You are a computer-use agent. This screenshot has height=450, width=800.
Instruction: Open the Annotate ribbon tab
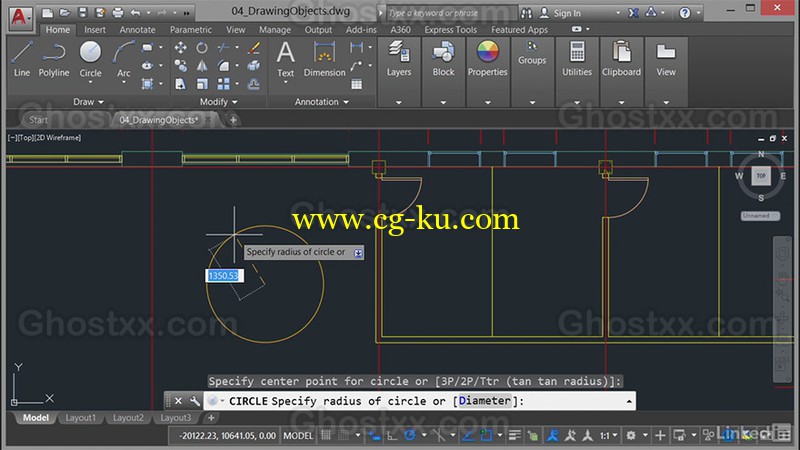[x=137, y=30]
